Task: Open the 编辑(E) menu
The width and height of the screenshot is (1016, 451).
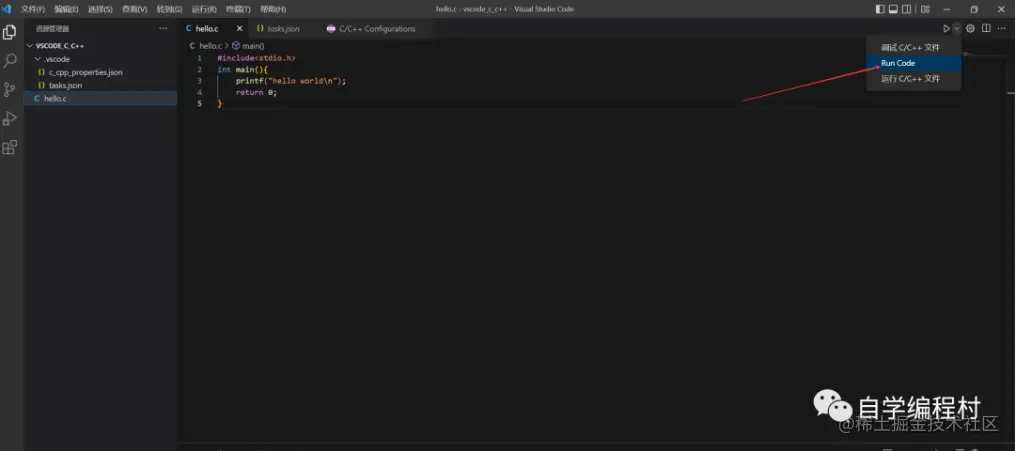Action: pos(66,9)
